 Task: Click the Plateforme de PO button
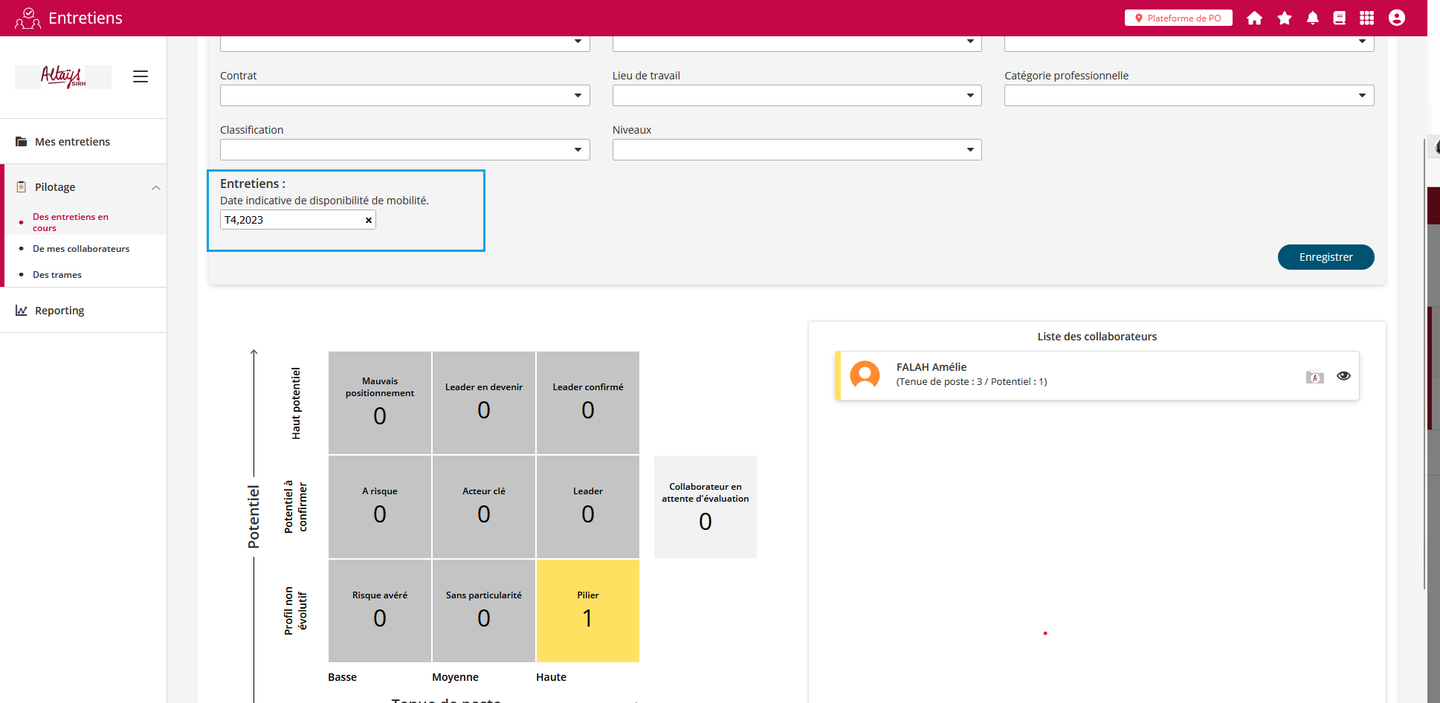pyautogui.click(x=1179, y=18)
